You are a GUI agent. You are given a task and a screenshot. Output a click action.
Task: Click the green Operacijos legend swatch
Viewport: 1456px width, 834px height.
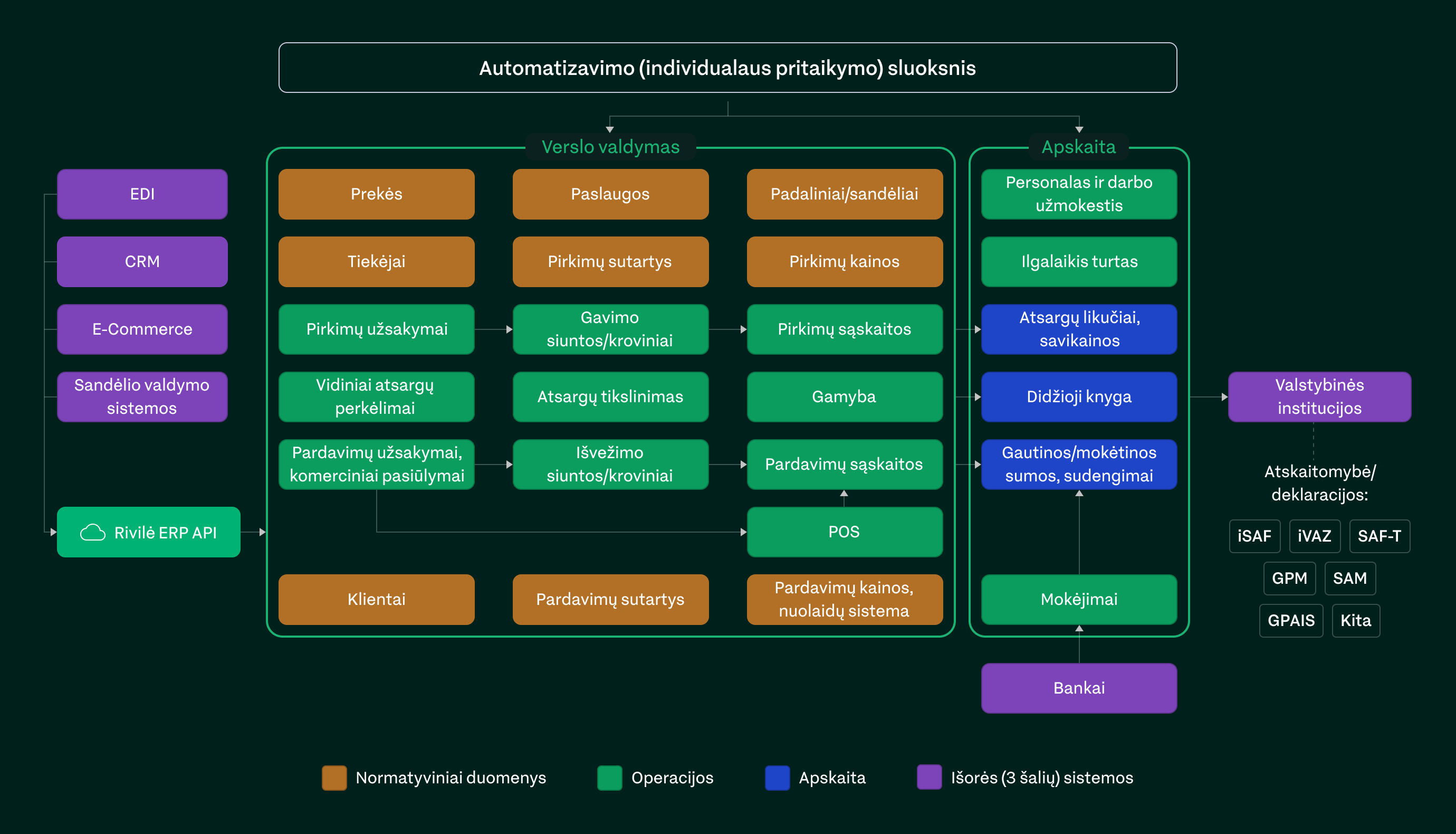pyautogui.click(x=609, y=778)
